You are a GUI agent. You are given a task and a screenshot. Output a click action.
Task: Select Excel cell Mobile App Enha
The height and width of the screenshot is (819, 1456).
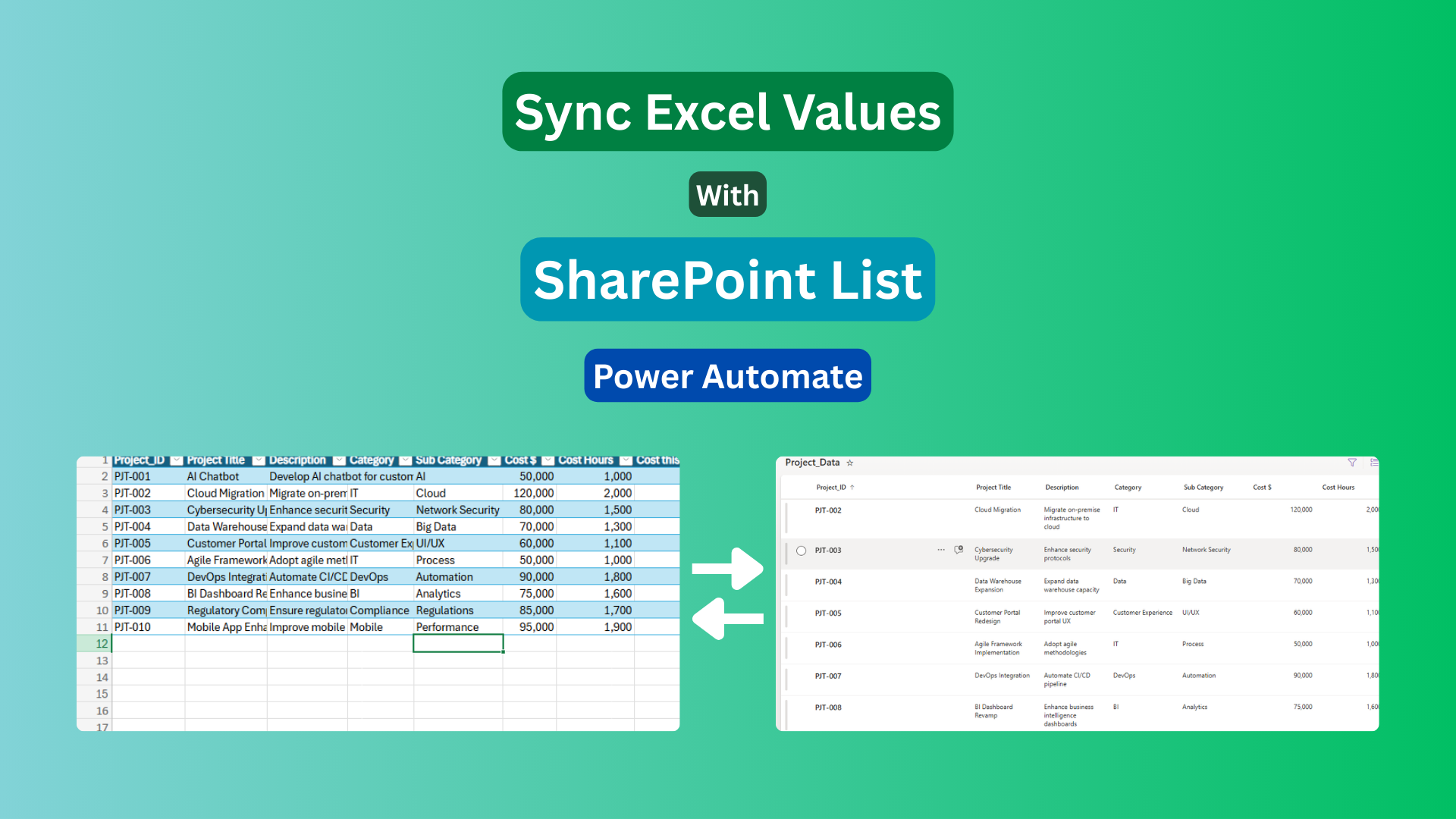point(226,627)
